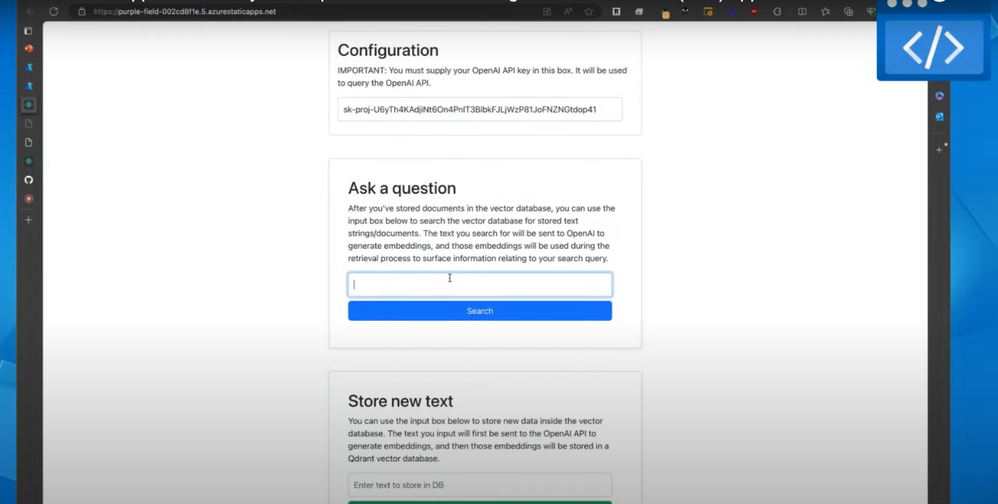Click the address bar URL
This screenshot has height=504, width=998.
[185, 12]
